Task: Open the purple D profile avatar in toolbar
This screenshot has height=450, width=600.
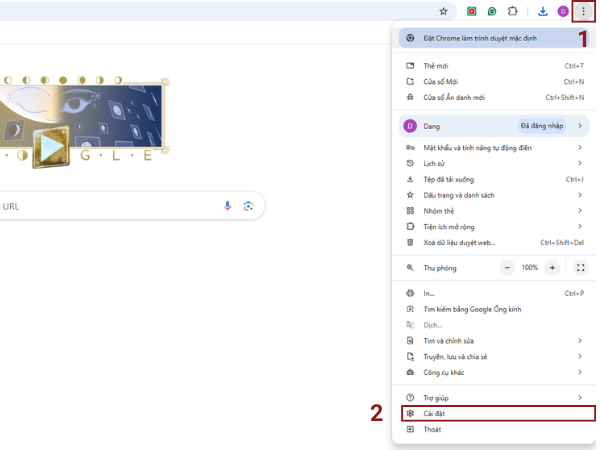Action: [x=563, y=11]
